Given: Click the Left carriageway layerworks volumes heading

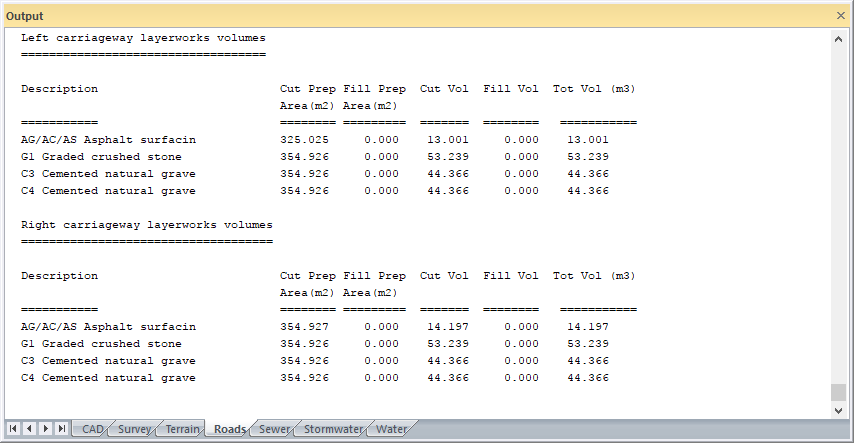Looking at the screenshot, I should point(143,38).
